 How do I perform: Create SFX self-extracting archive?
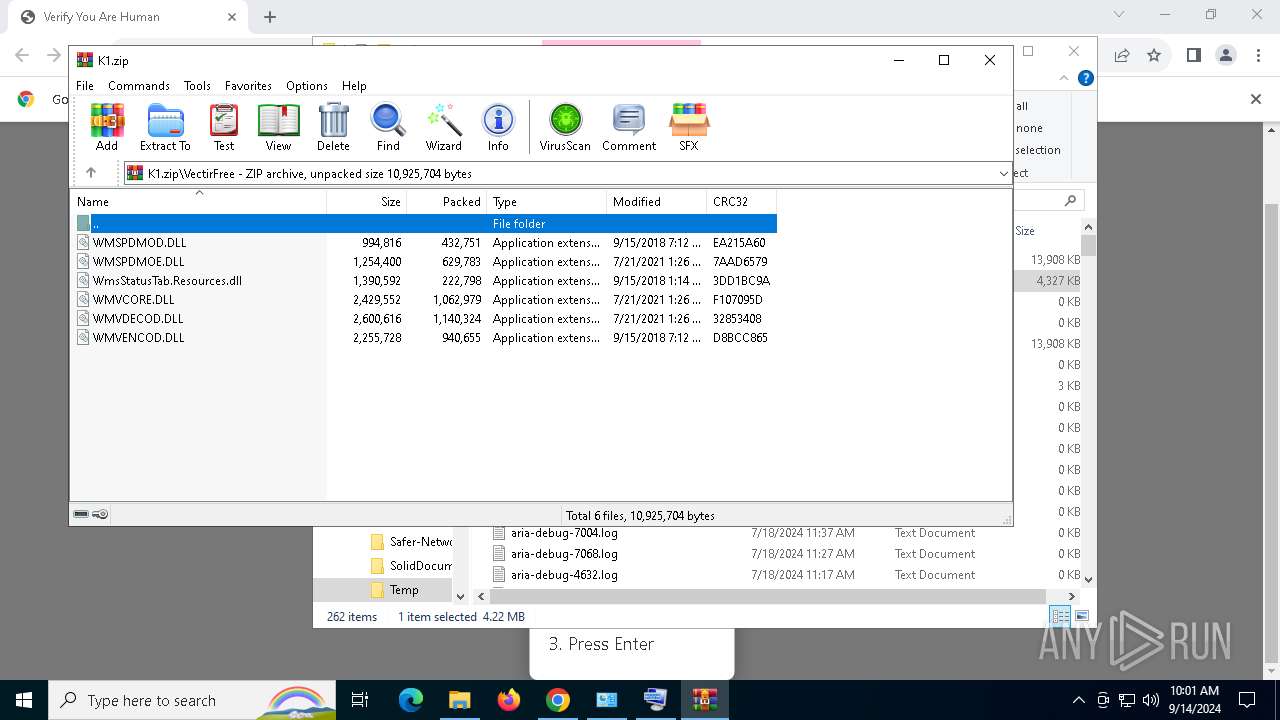click(689, 128)
